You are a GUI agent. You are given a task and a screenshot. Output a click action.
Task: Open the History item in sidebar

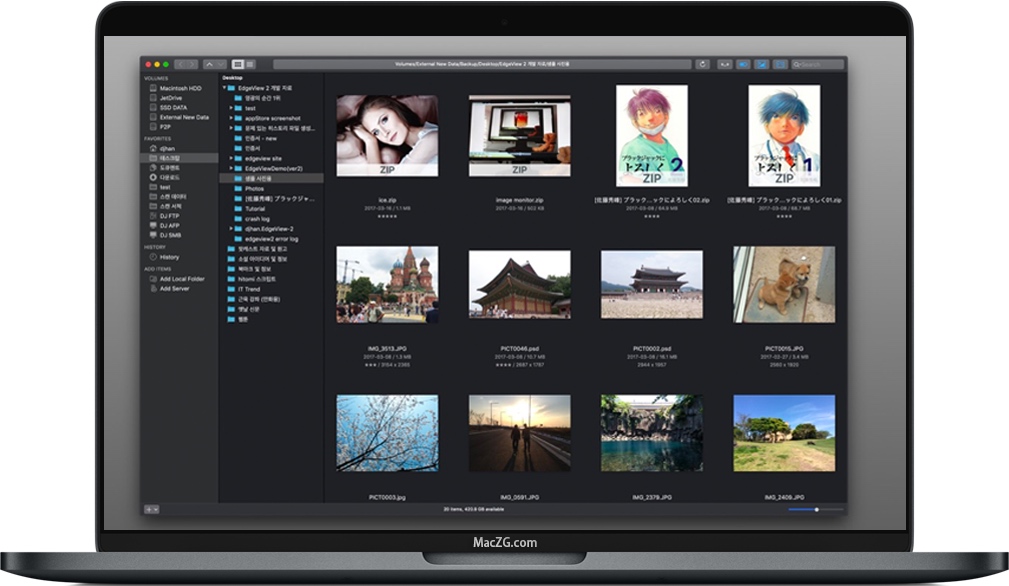click(169, 257)
